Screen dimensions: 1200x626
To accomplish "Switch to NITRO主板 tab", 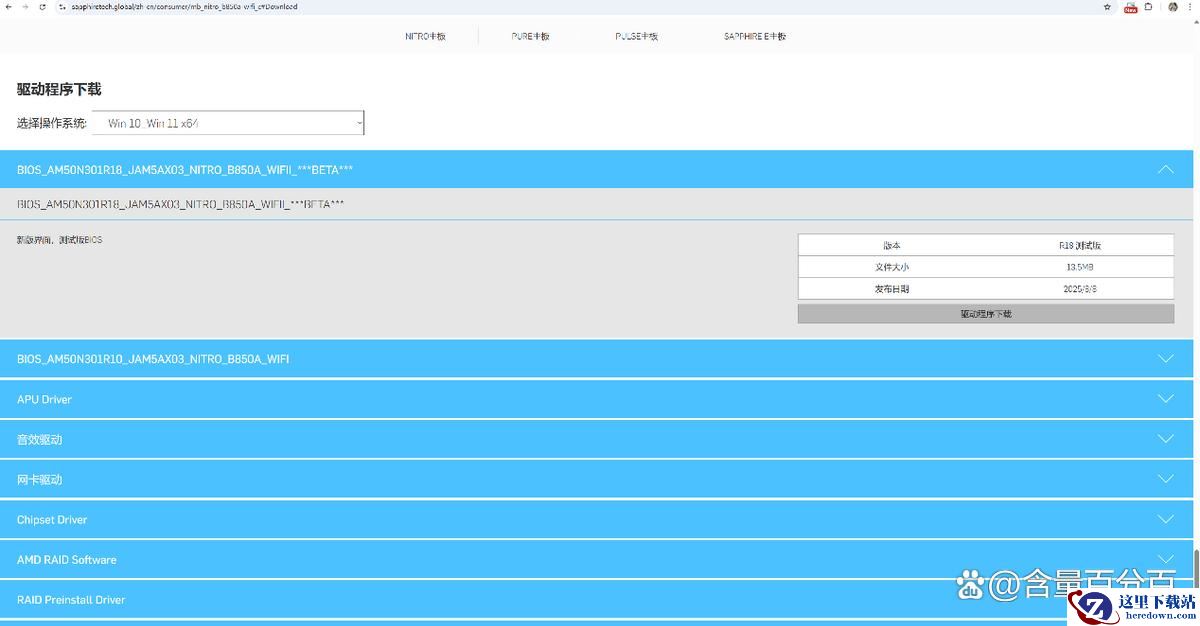I will pos(425,36).
